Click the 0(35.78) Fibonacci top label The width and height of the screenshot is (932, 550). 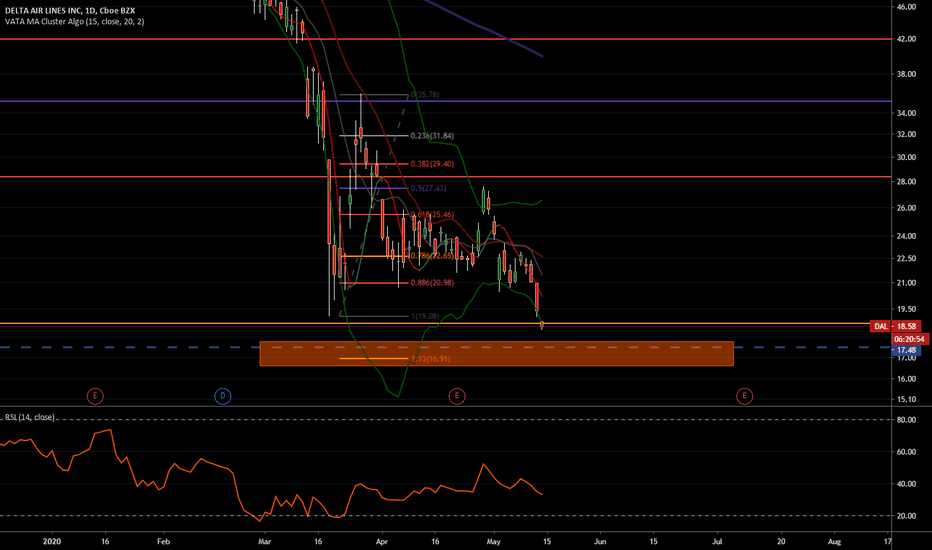point(425,95)
